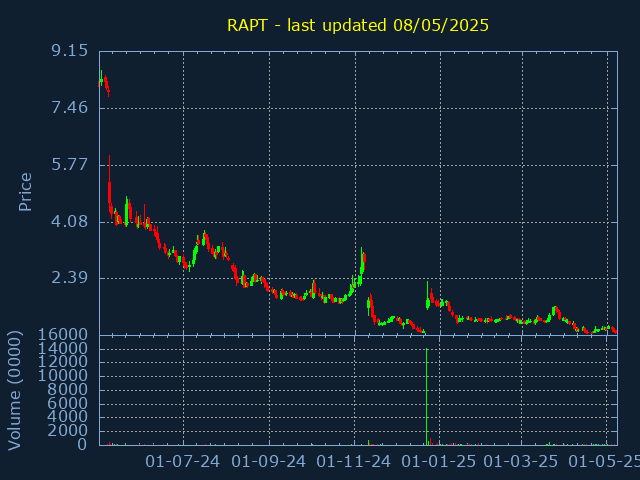Image resolution: width=640 pixels, height=480 pixels.
Task: Click the 12000 volume axis label
Action: 63,362
